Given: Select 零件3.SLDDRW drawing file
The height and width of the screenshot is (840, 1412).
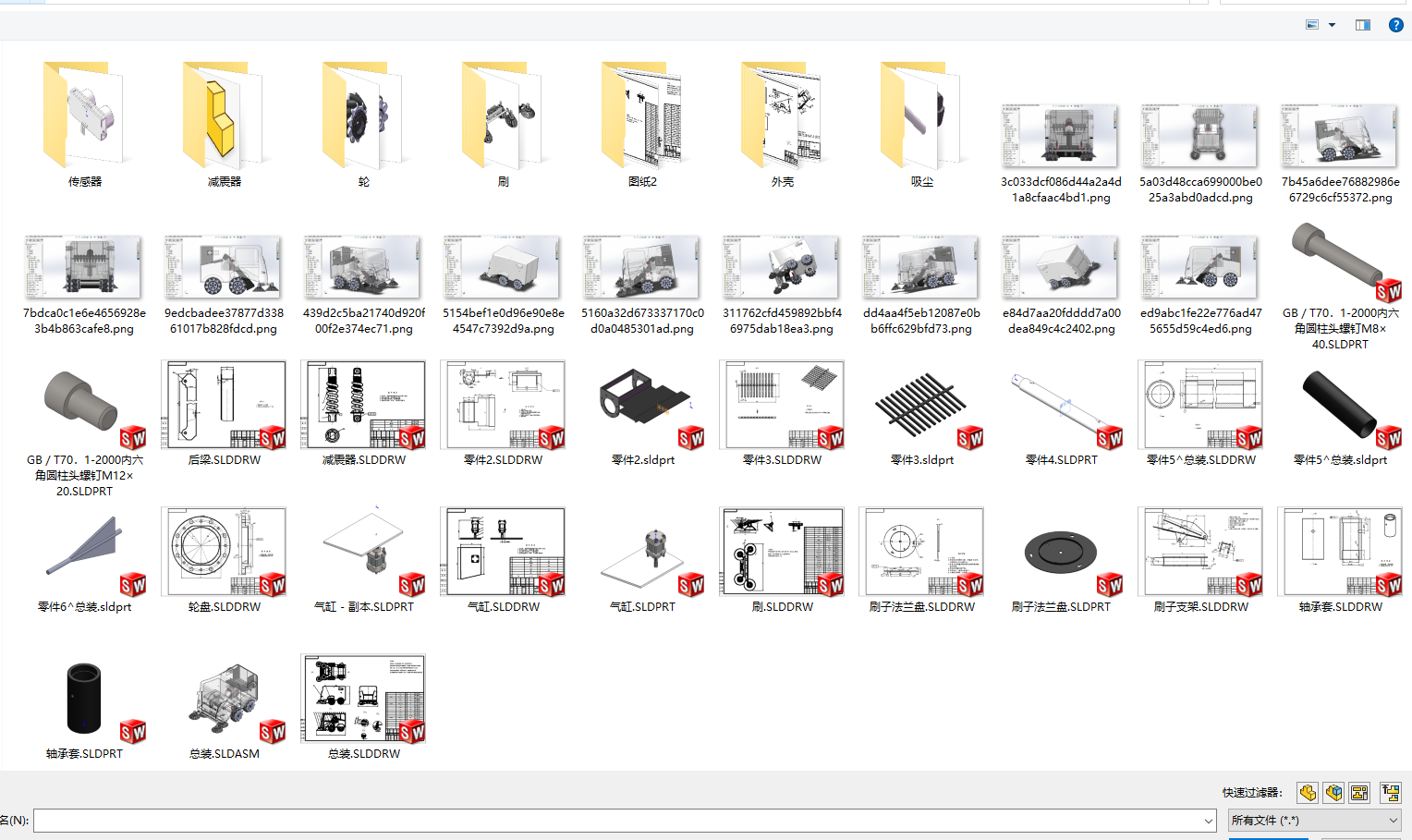Looking at the screenshot, I should (x=783, y=413).
